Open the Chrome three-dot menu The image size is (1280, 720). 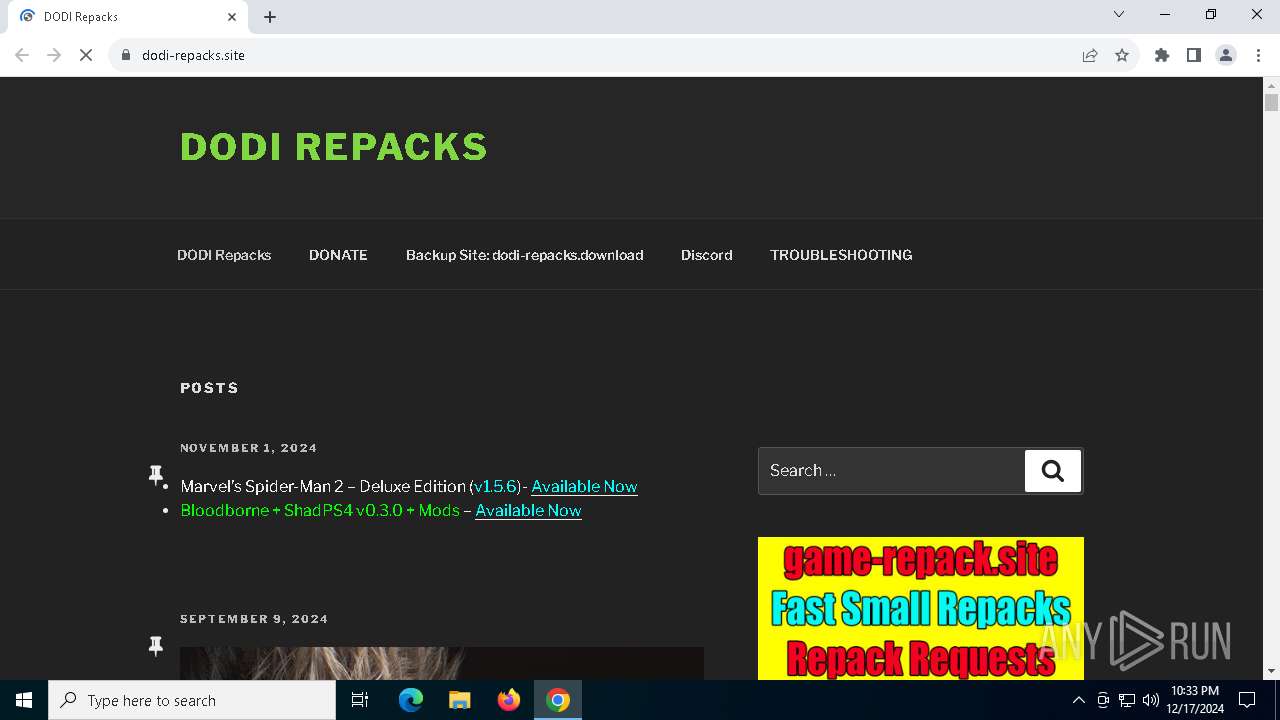pyautogui.click(x=1258, y=55)
